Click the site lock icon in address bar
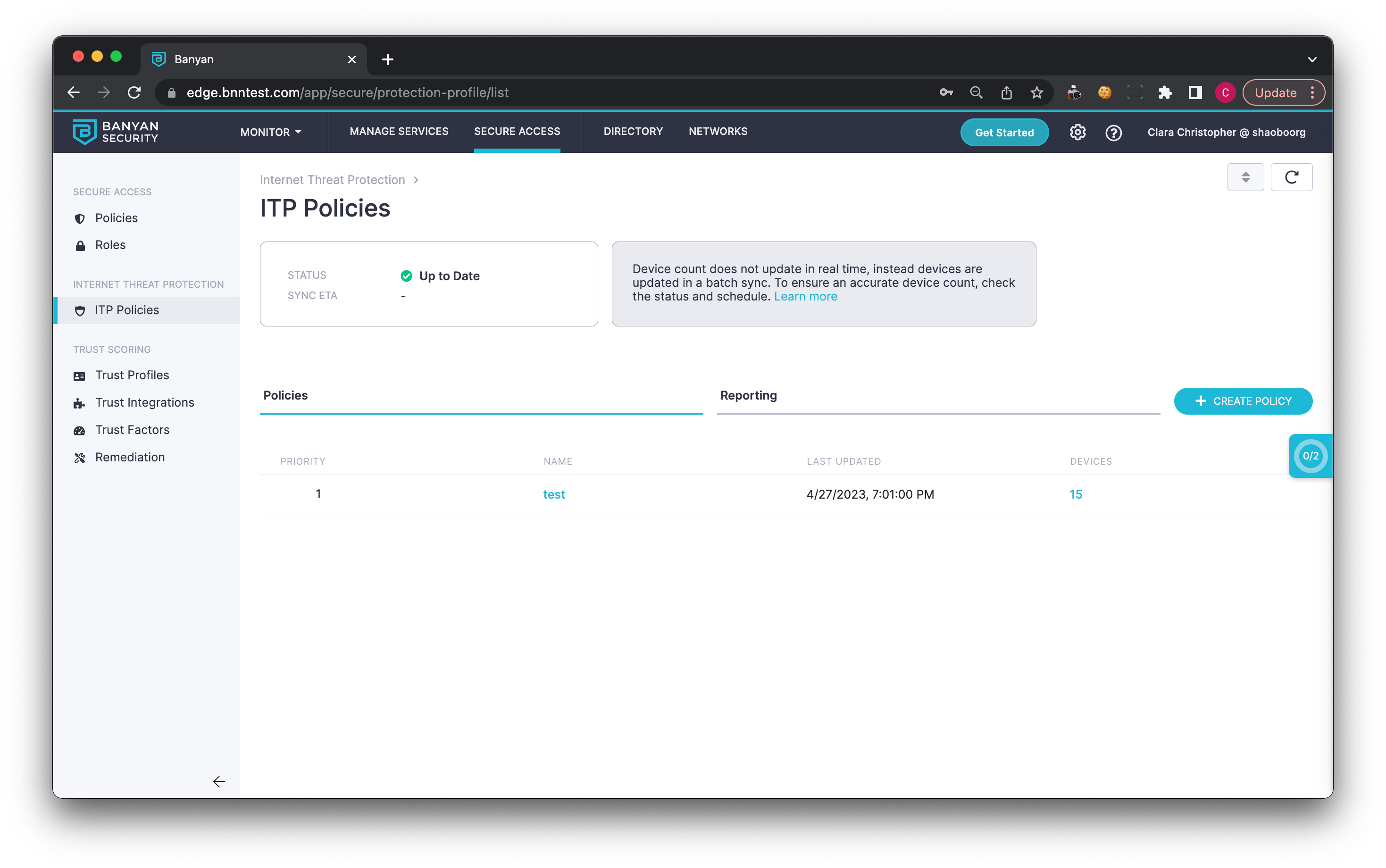Image resolution: width=1386 pixels, height=868 pixels. click(x=171, y=92)
